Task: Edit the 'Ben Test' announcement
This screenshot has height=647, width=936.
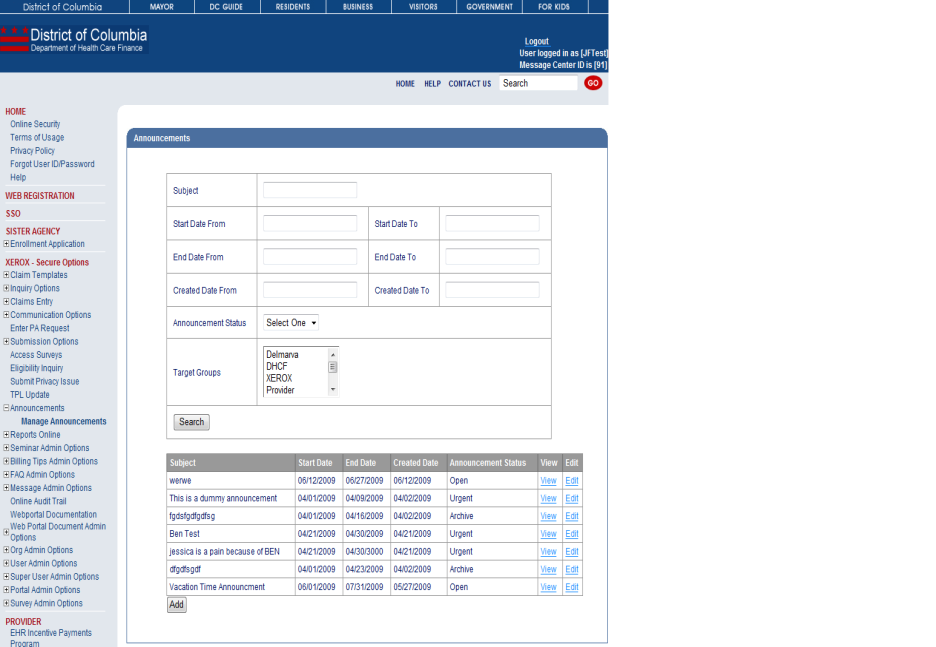Action: [572, 534]
